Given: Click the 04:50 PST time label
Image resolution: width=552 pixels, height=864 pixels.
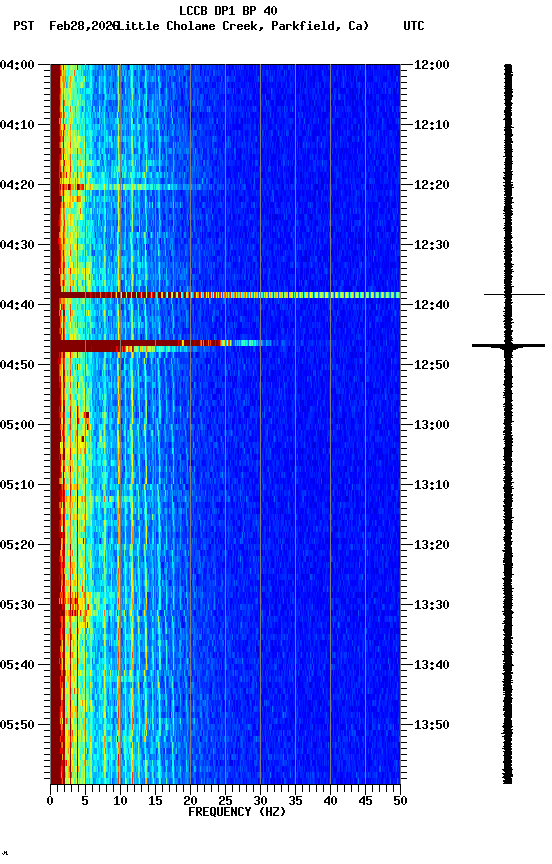Looking at the screenshot, I should pos(17,365).
